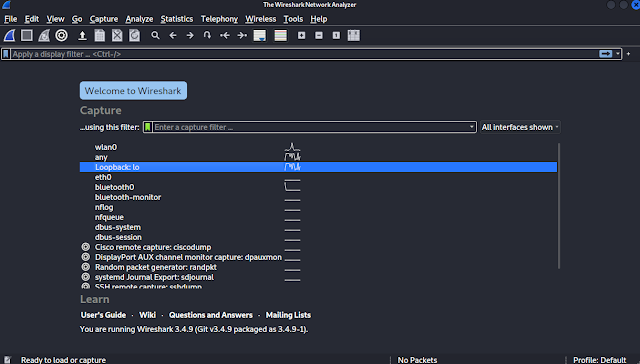Open the display filter history dropdown

(618, 54)
